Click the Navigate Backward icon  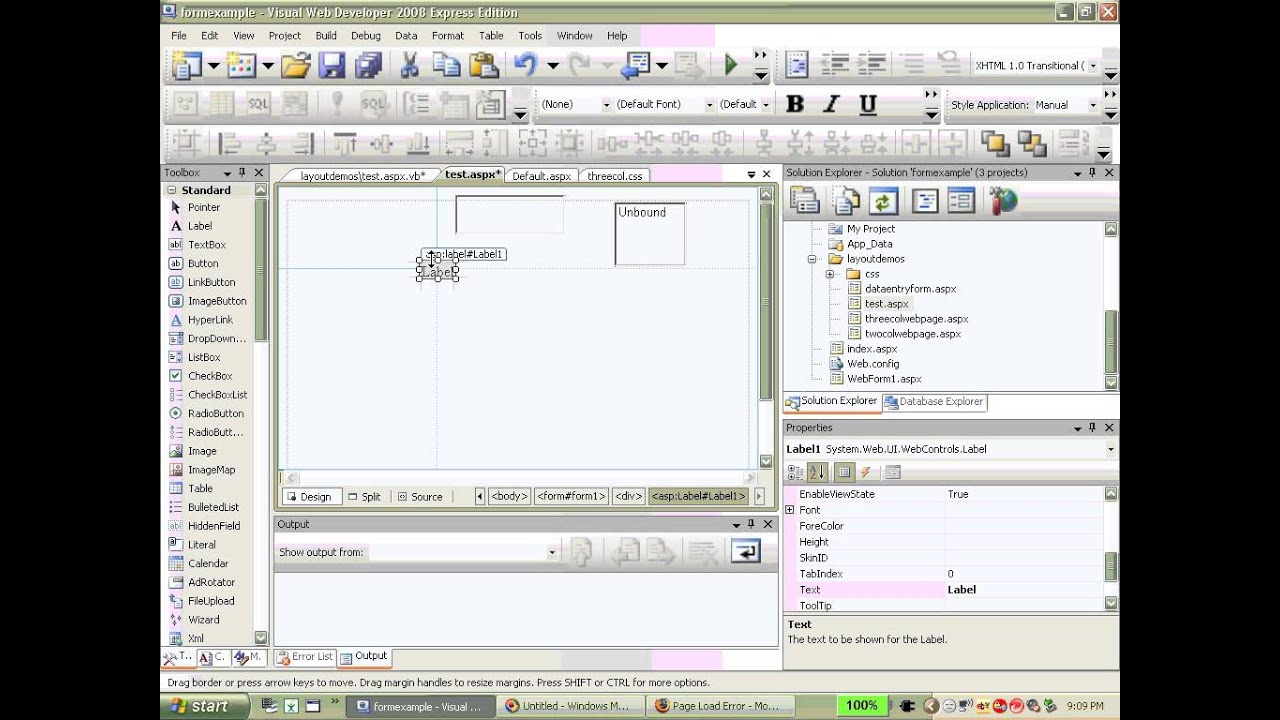tap(635, 66)
